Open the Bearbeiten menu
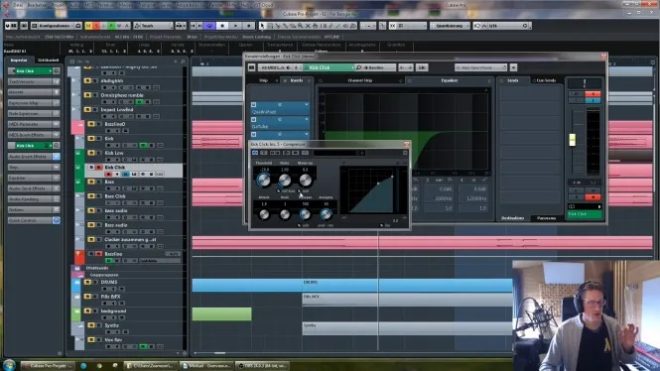This screenshot has height=371, width=660. tap(38, 5)
